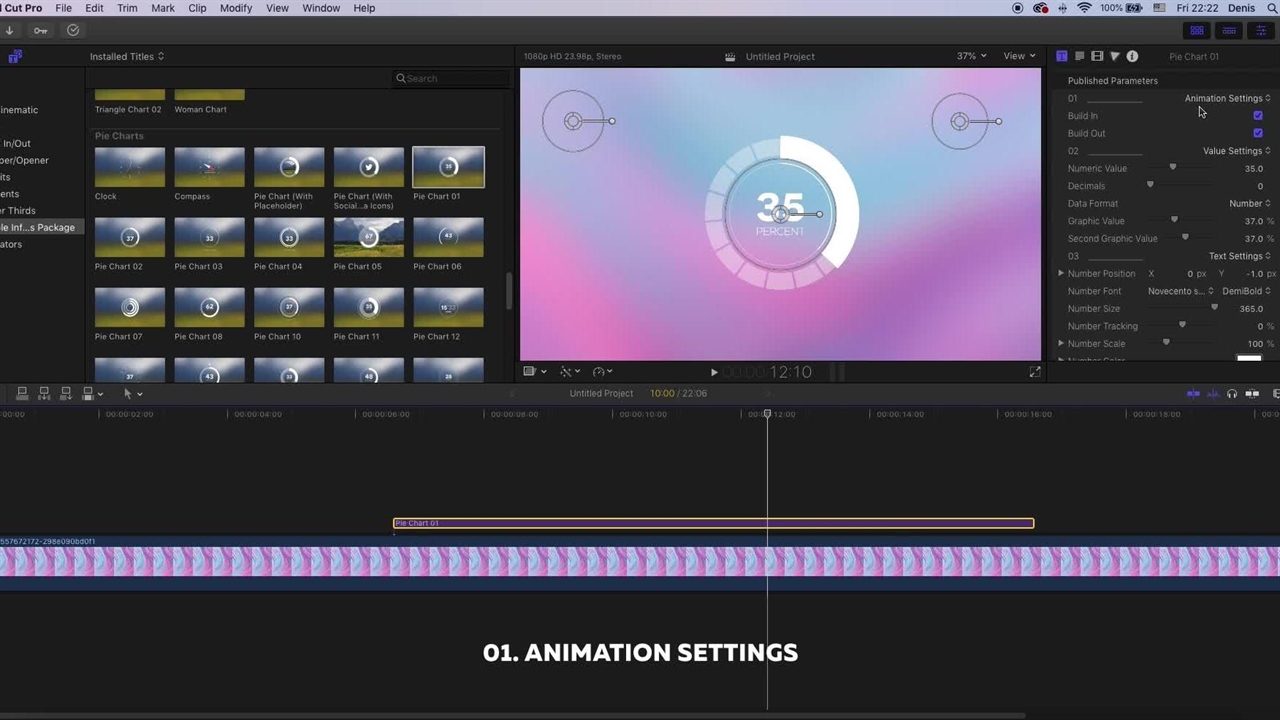
Task: Play the project in the viewer
Action: pyautogui.click(x=714, y=372)
